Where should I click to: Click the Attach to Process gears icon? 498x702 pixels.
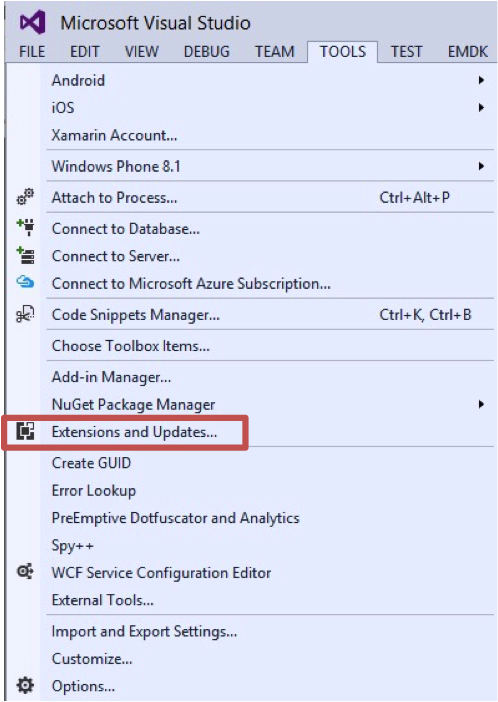(x=25, y=197)
